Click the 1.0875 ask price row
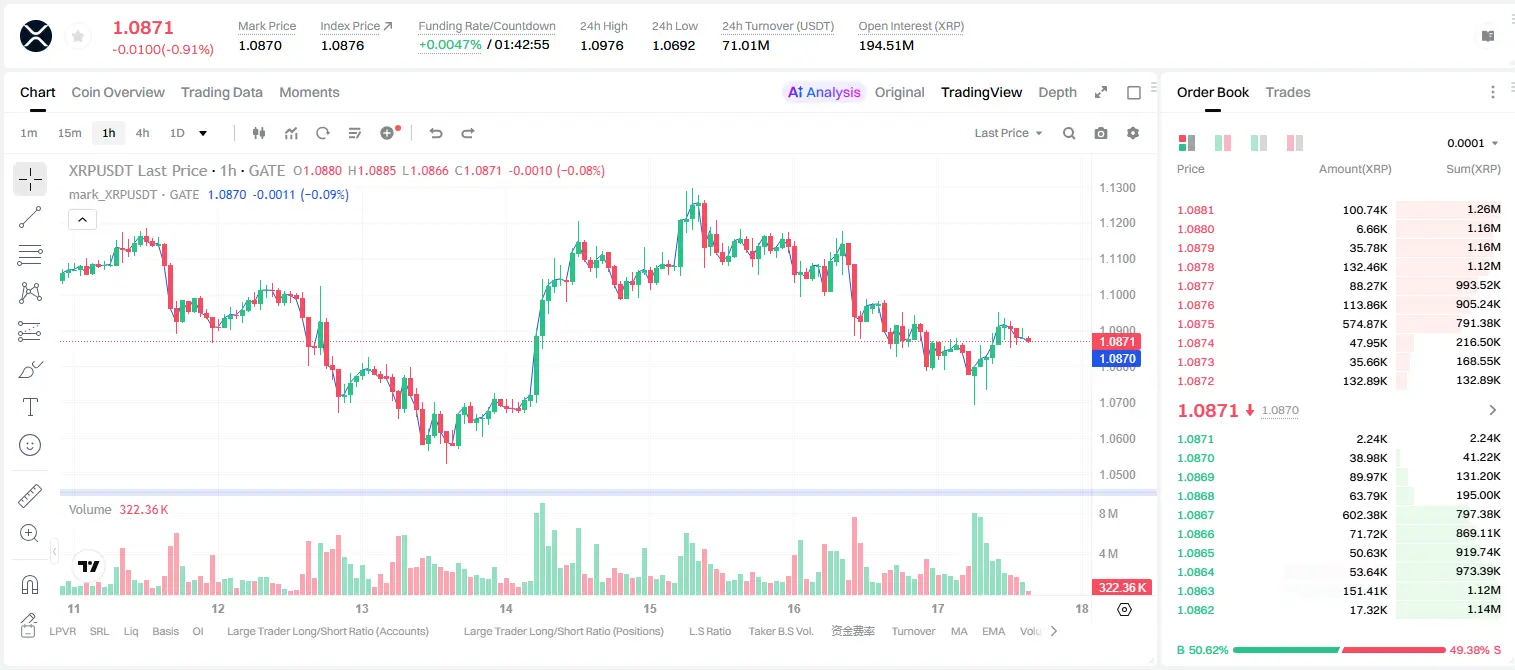The width and height of the screenshot is (1515, 670). (1339, 324)
